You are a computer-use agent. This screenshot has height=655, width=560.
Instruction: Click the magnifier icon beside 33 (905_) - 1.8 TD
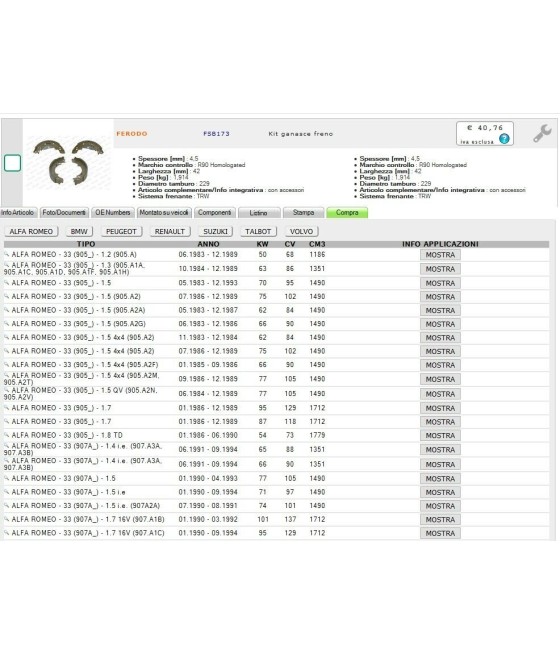coord(6,434)
